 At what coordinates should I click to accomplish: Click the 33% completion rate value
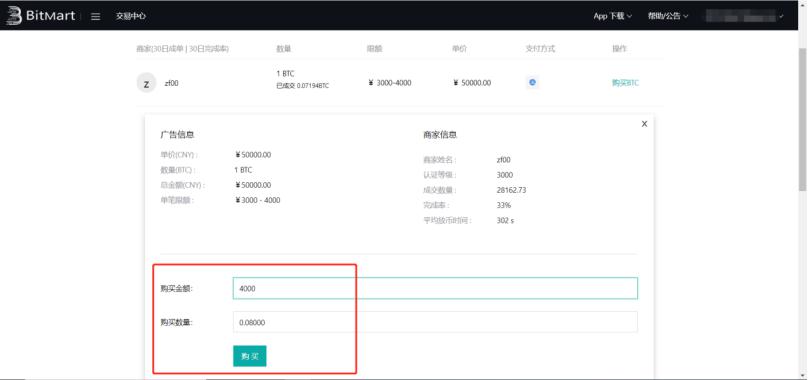click(x=503, y=205)
